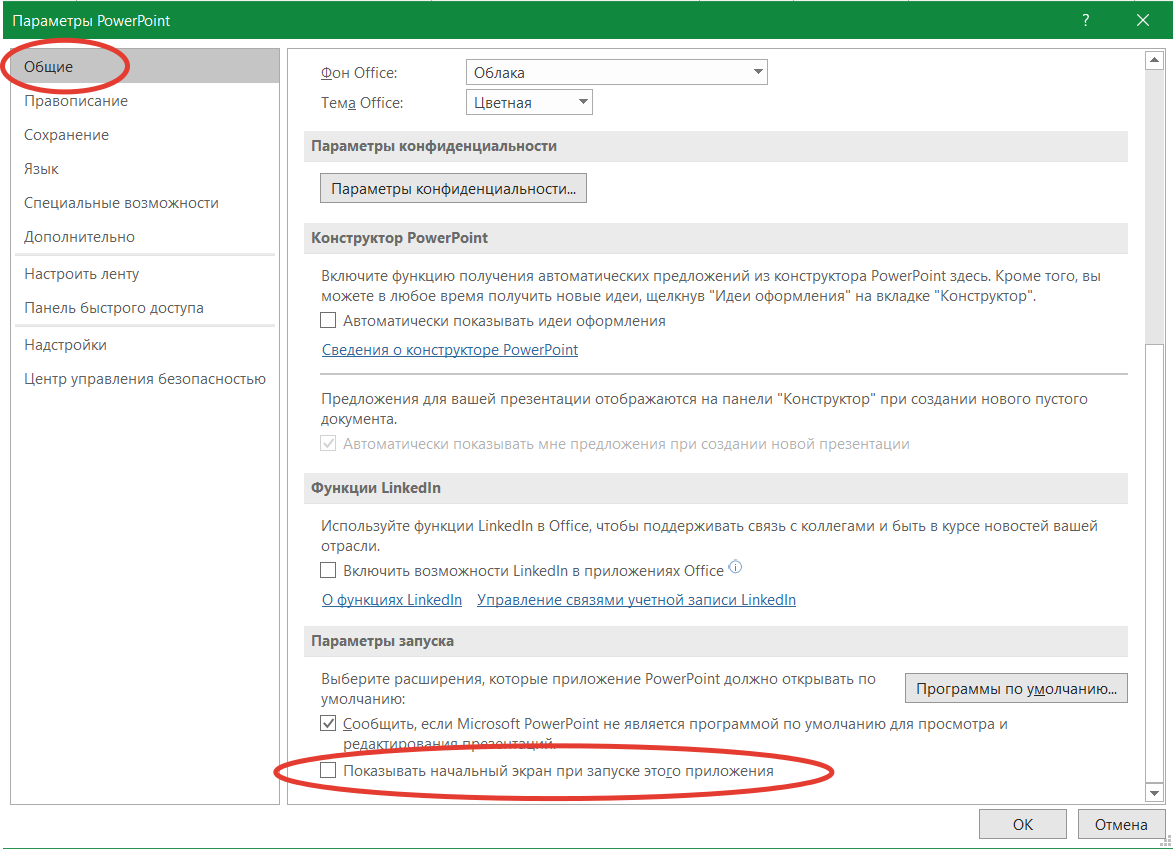Go to 'Центр управления безопасностью'
Image resolution: width=1173 pixels, height=849 pixels.
(145, 378)
